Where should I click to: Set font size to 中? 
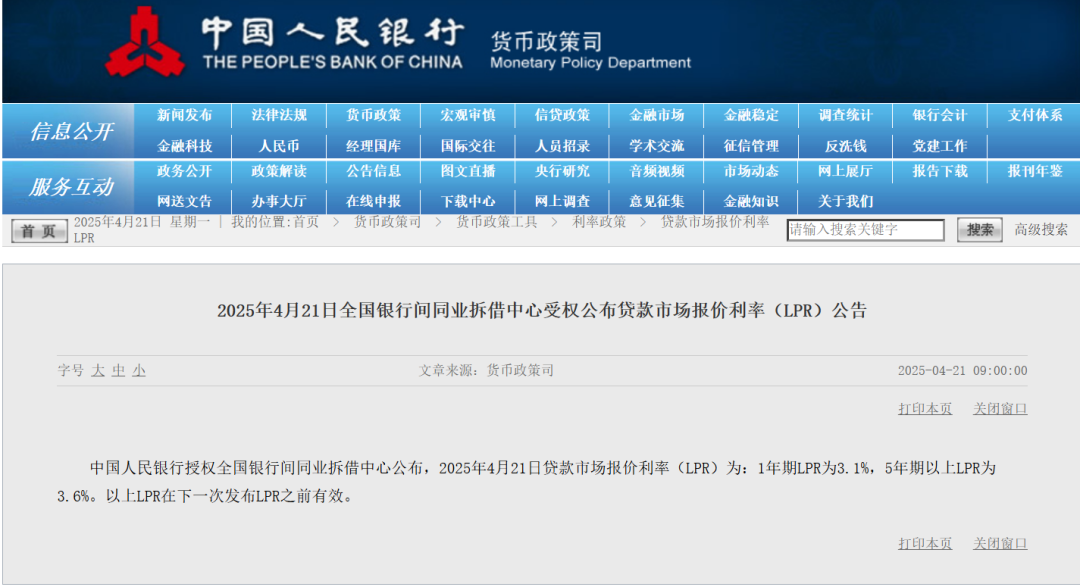(118, 371)
